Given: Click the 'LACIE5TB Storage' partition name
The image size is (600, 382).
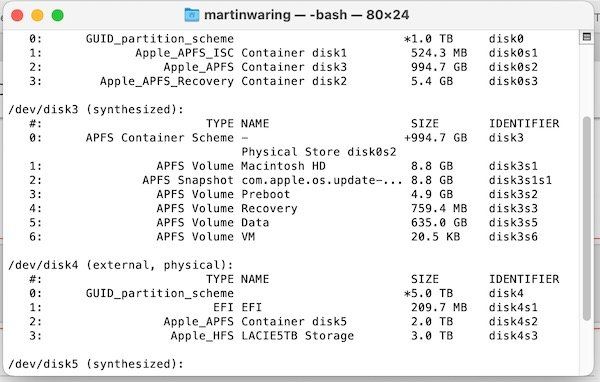Looking at the screenshot, I should tap(298, 336).
